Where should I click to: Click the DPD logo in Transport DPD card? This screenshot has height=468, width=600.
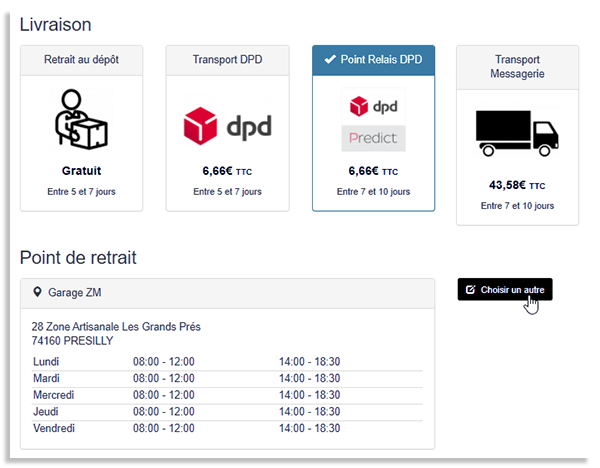click(x=227, y=127)
